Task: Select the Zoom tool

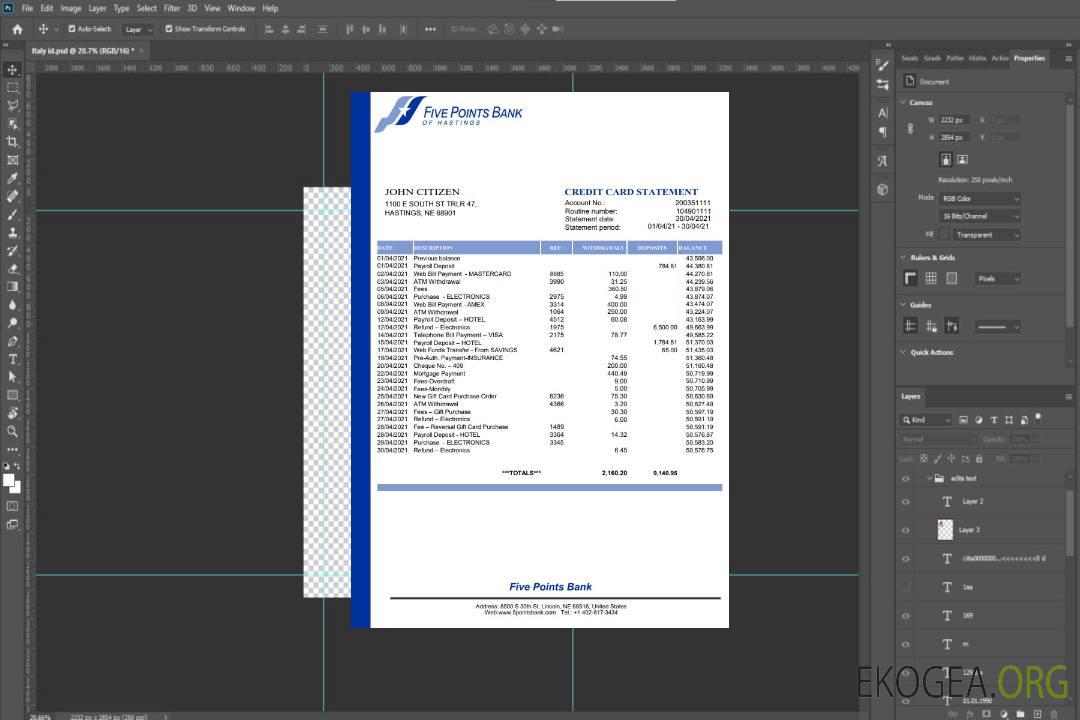Action: 12,431
